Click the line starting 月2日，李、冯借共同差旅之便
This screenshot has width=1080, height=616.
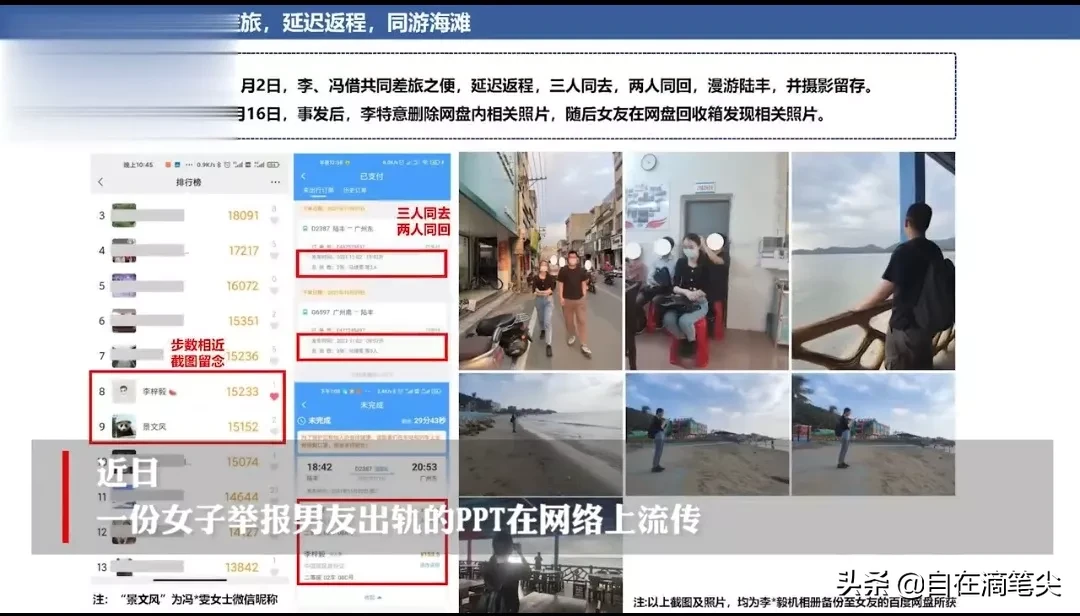pos(557,86)
